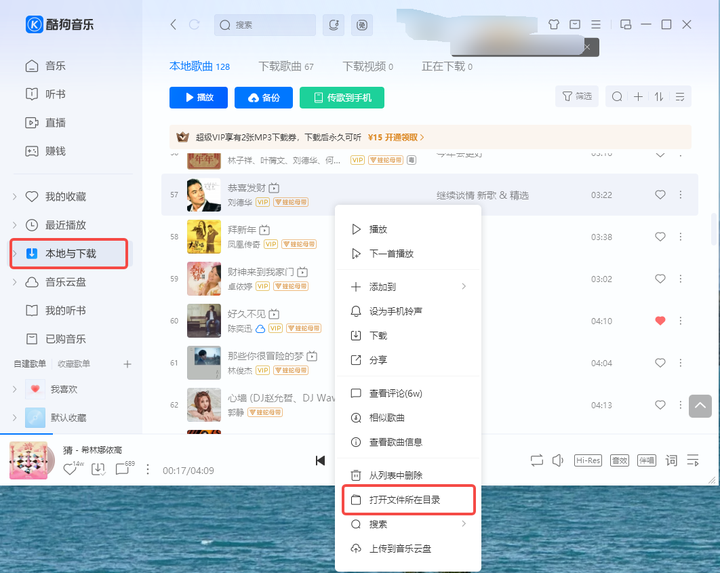
Task: Expand 我的收藏 in the sidebar
Action: (15, 197)
